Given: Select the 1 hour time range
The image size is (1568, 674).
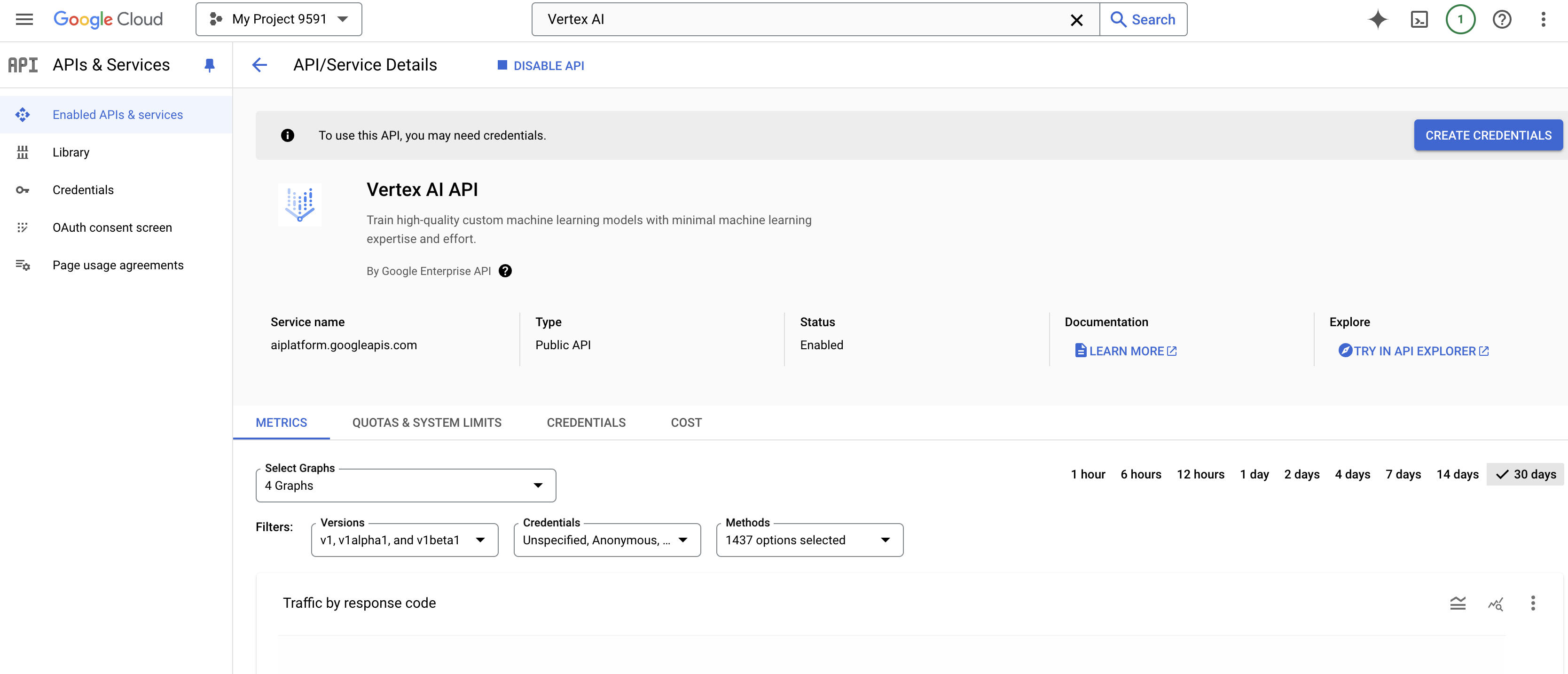Looking at the screenshot, I should click(1088, 474).
